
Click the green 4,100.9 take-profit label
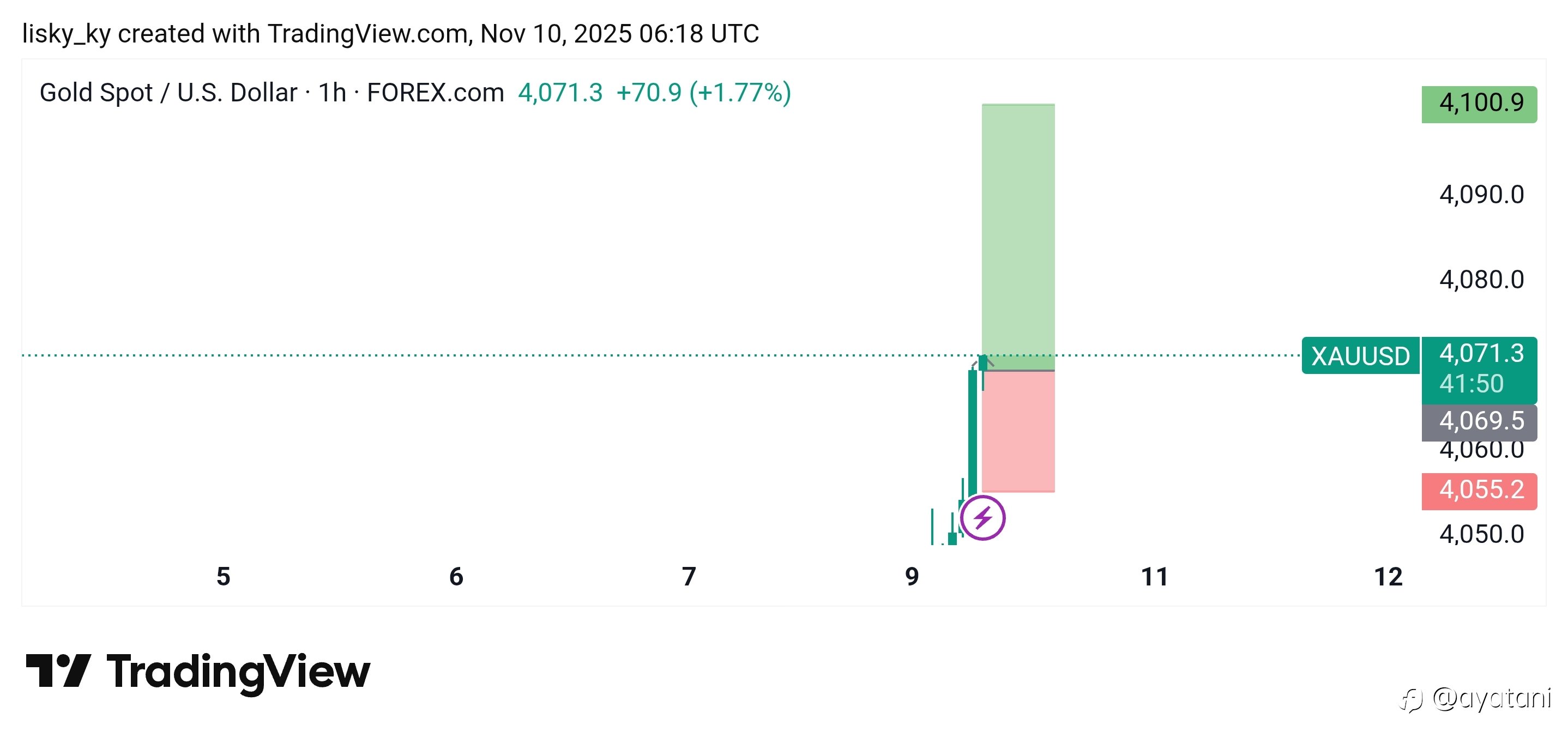(1479, 104)
